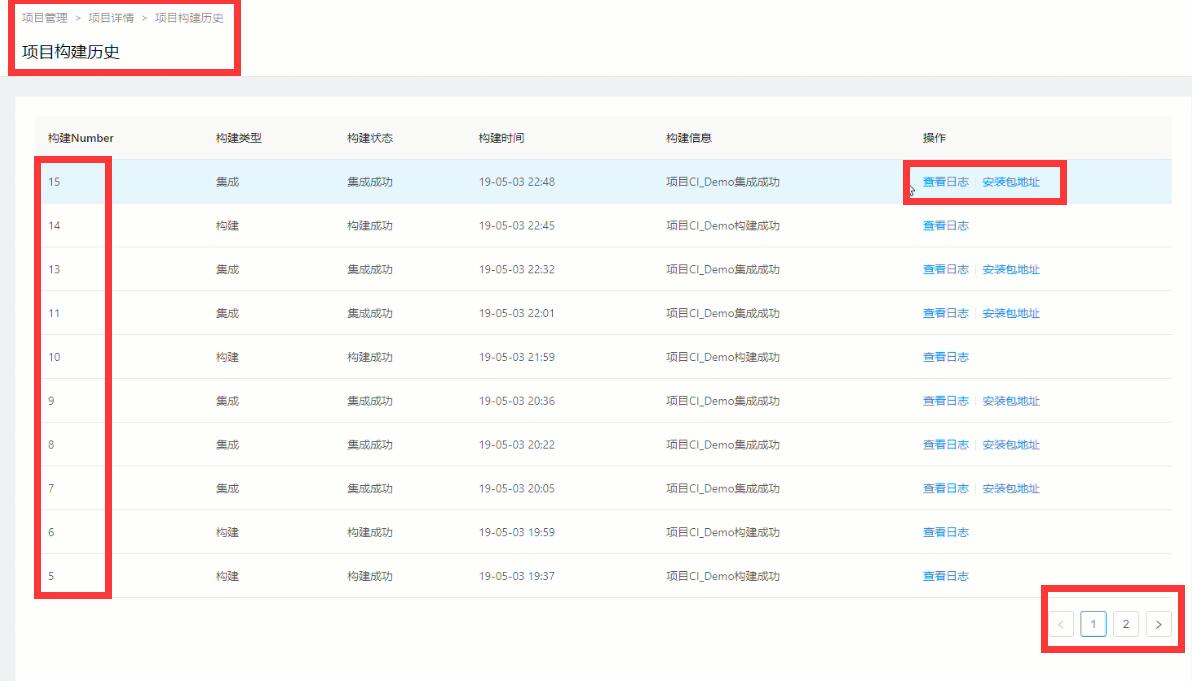Open 项目详情 breadcrumb link
Viewport: 1192px width, 681px height.
pos(111,17)
